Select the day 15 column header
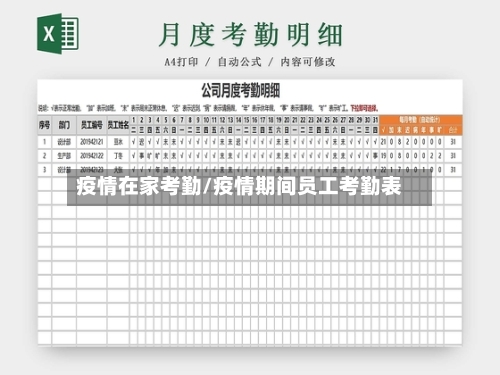The height and width of the screenshot is (375, 500). coord(246,120)
